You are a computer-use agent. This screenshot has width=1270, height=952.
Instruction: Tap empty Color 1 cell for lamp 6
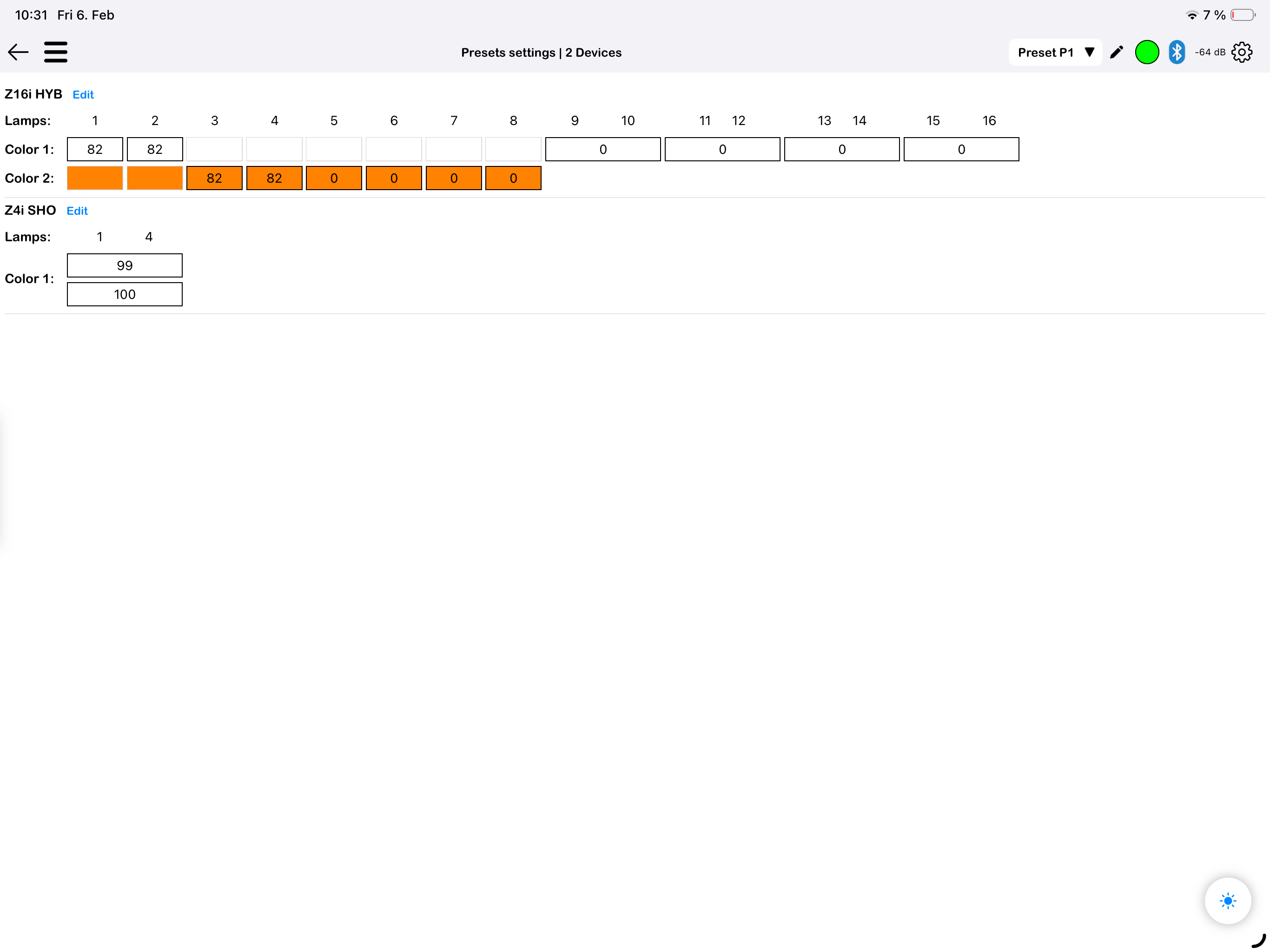tap(393, 149)
